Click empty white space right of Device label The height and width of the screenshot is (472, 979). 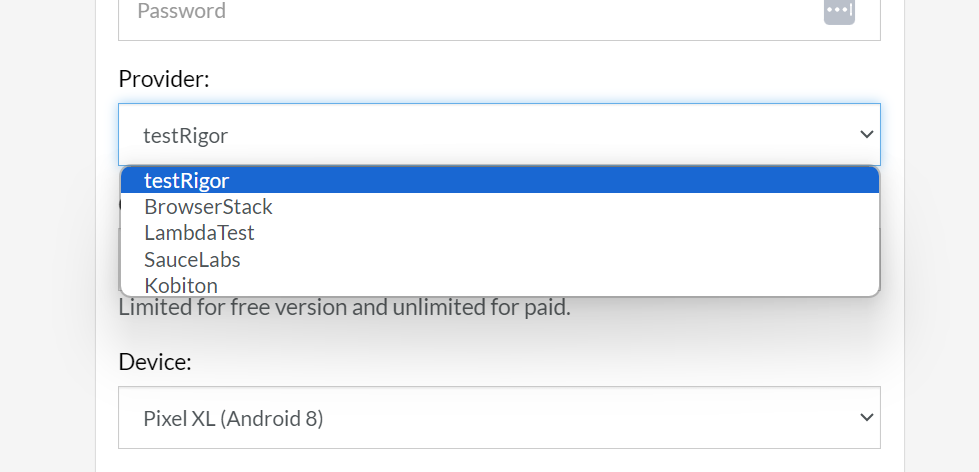tap(550, 361)
